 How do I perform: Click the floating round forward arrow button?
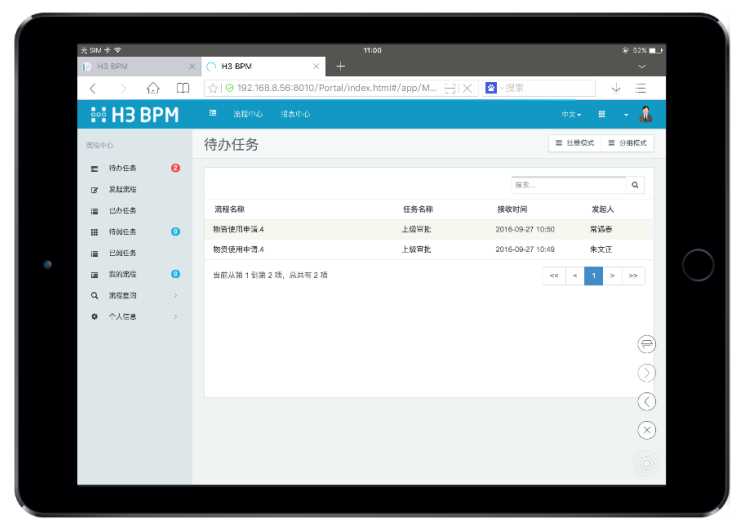click(x=647, y=373)
